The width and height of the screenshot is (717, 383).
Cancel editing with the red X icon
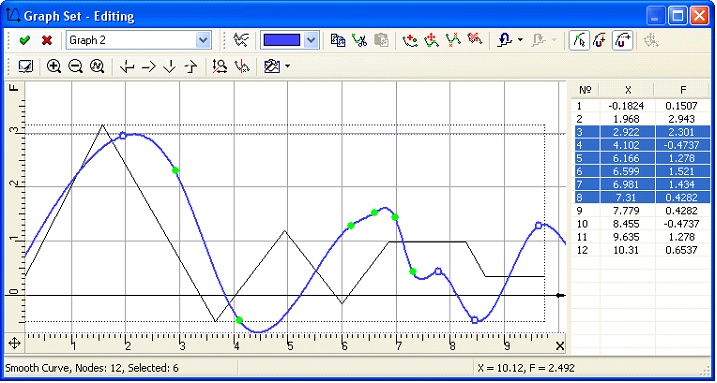47,41
